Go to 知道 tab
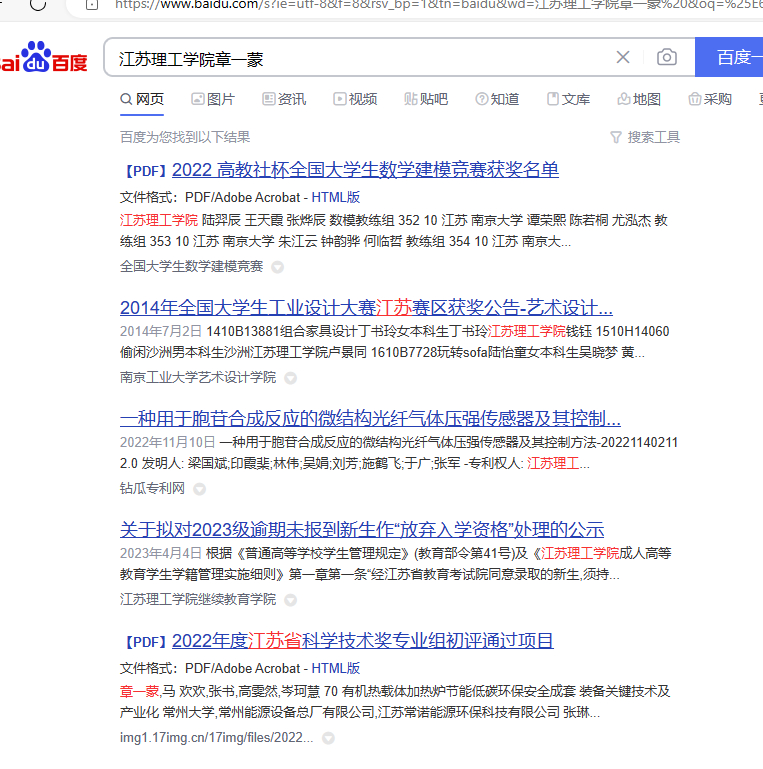This screenshot has height=769, width=763. pyautogui.click(x=497, y=100)
